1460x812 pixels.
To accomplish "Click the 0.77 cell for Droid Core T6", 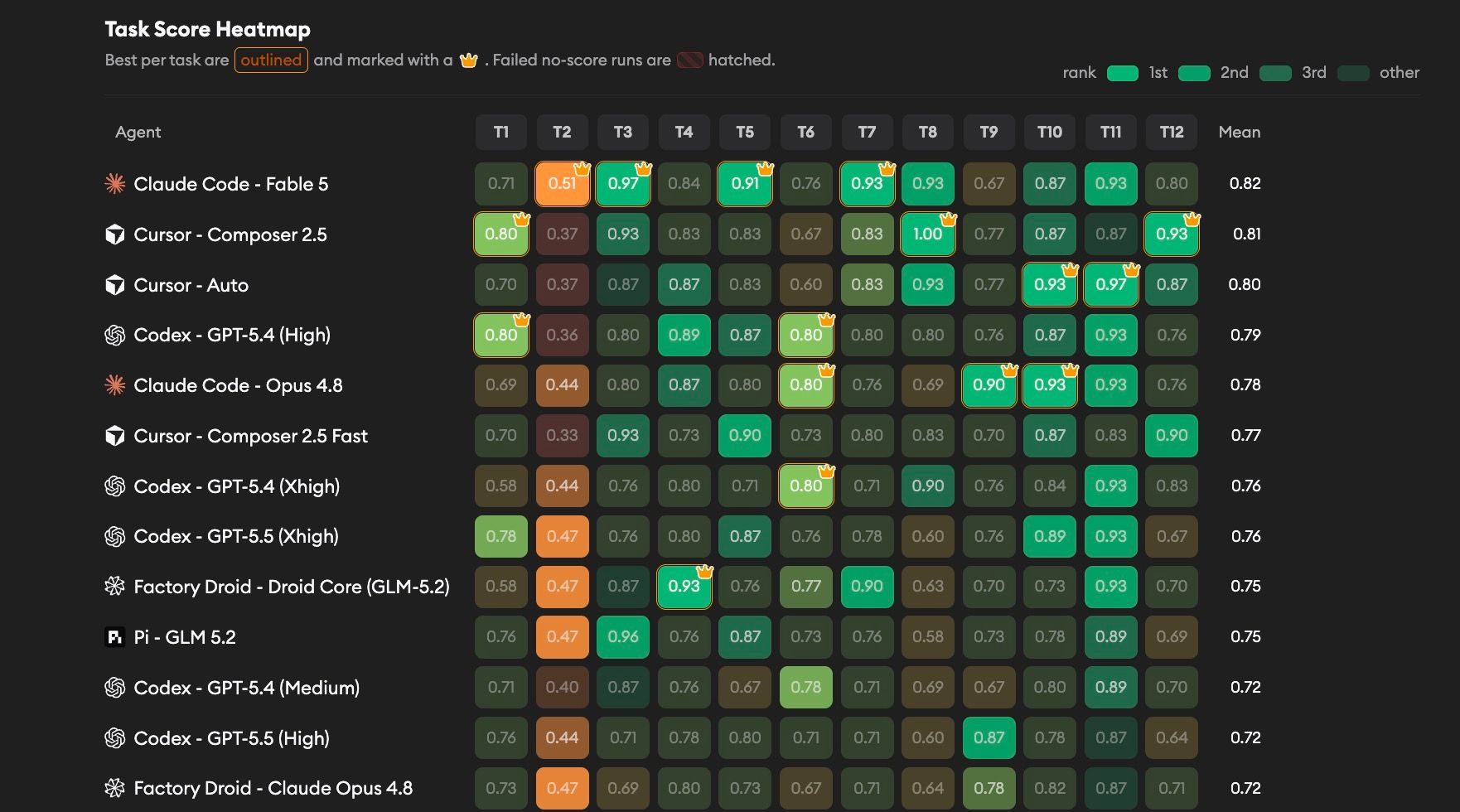I will click(x=806, y=587).
